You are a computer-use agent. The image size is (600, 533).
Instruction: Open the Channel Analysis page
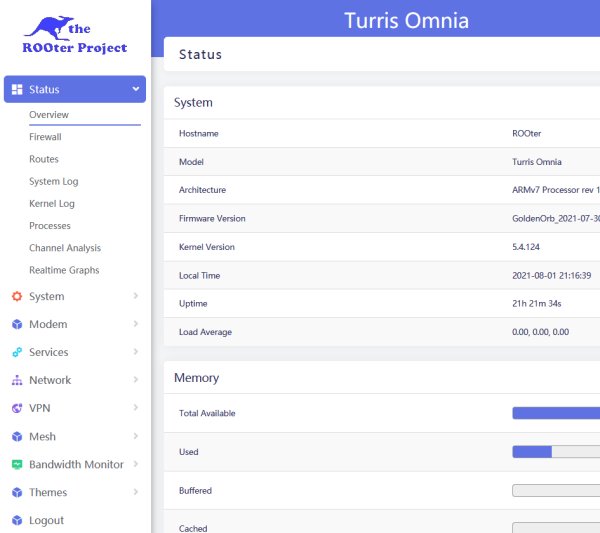click(65, 248)
